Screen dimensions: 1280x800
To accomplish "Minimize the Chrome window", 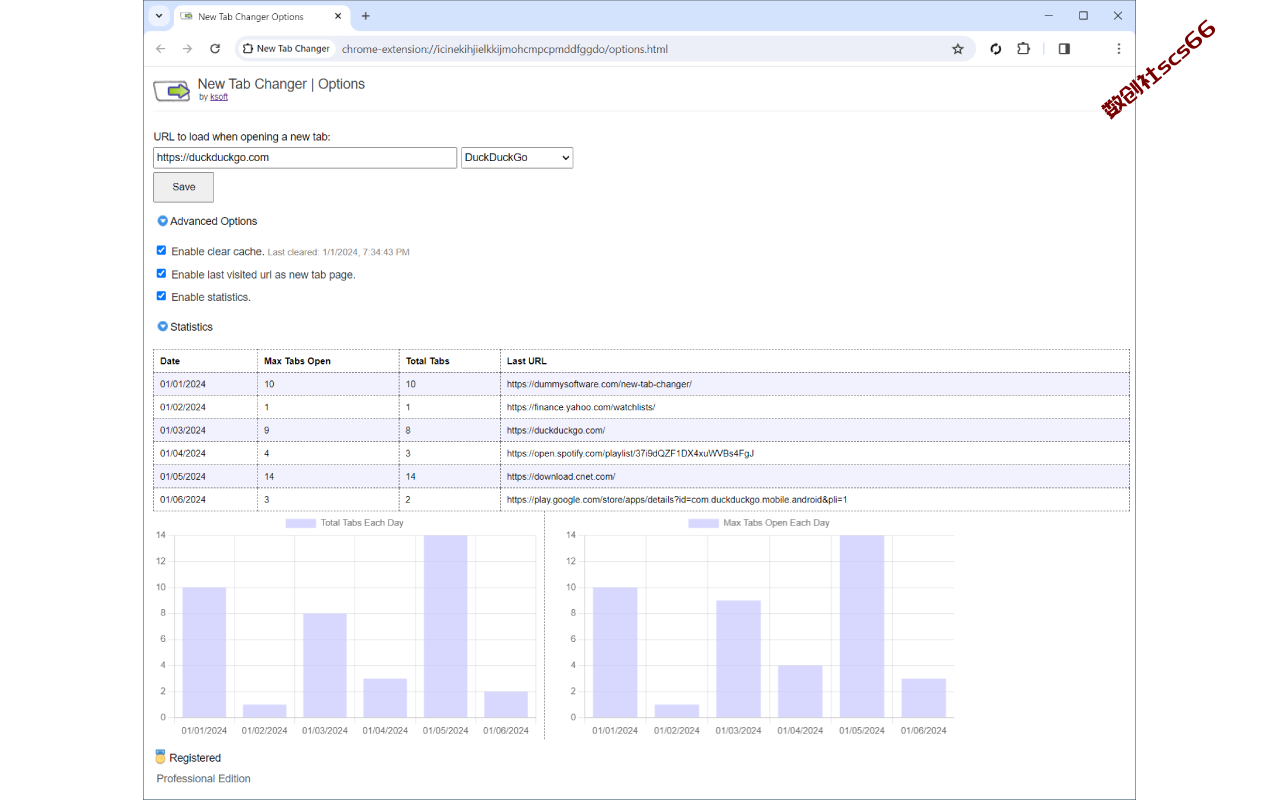I will (x=1049, y=16).
